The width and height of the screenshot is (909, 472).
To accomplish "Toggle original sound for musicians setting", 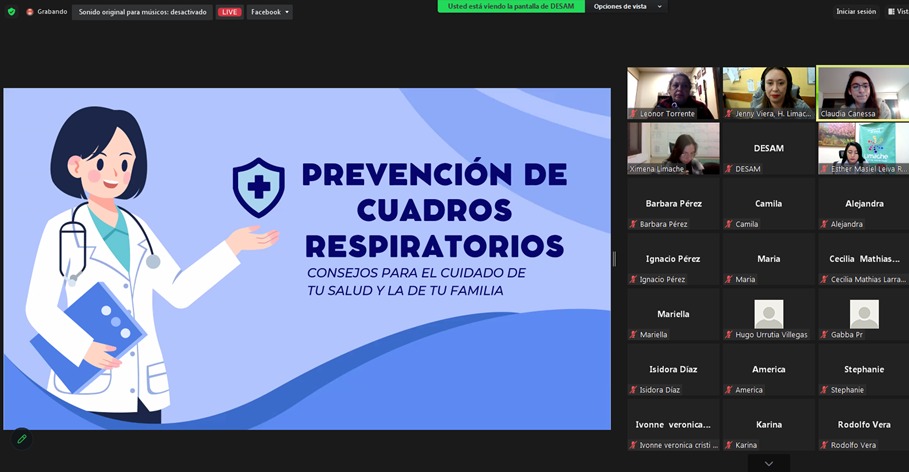I will coord(142,12).
